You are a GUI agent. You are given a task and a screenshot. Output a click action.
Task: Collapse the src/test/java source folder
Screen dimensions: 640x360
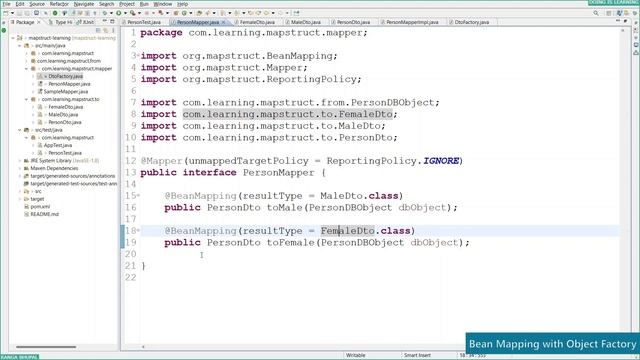[20, 130]
